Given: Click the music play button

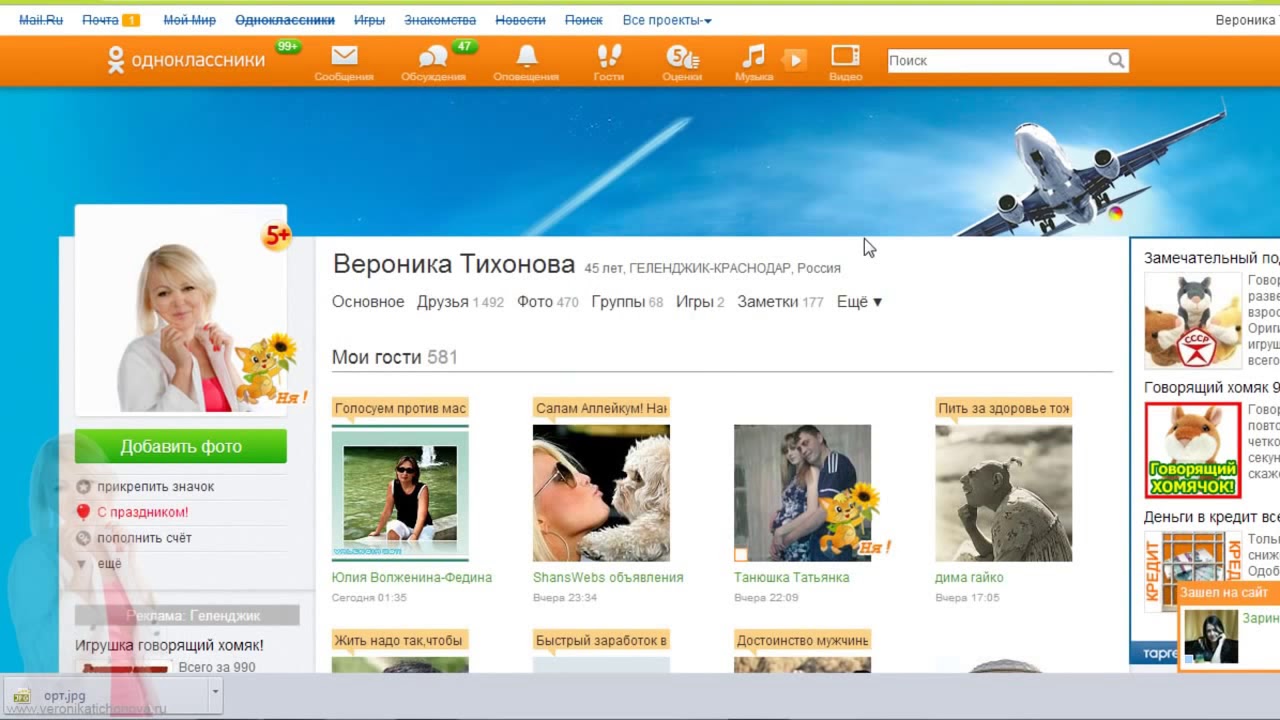Looking at the screenshot, I should (794, 60).
